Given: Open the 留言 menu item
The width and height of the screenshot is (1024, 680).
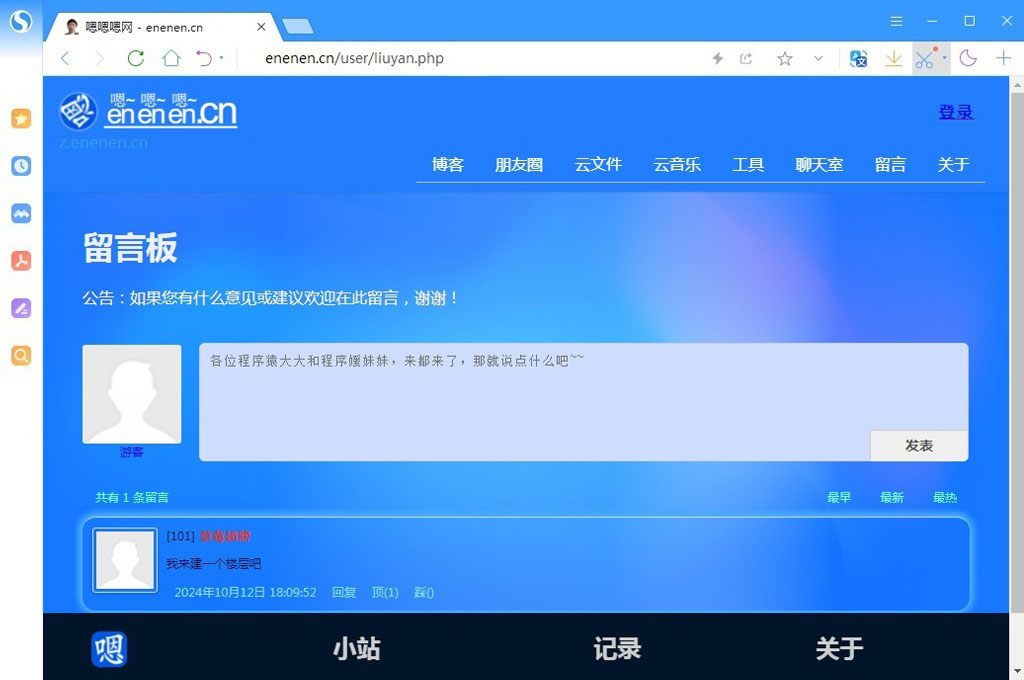Looking at the screenshot, I should 891,165.
